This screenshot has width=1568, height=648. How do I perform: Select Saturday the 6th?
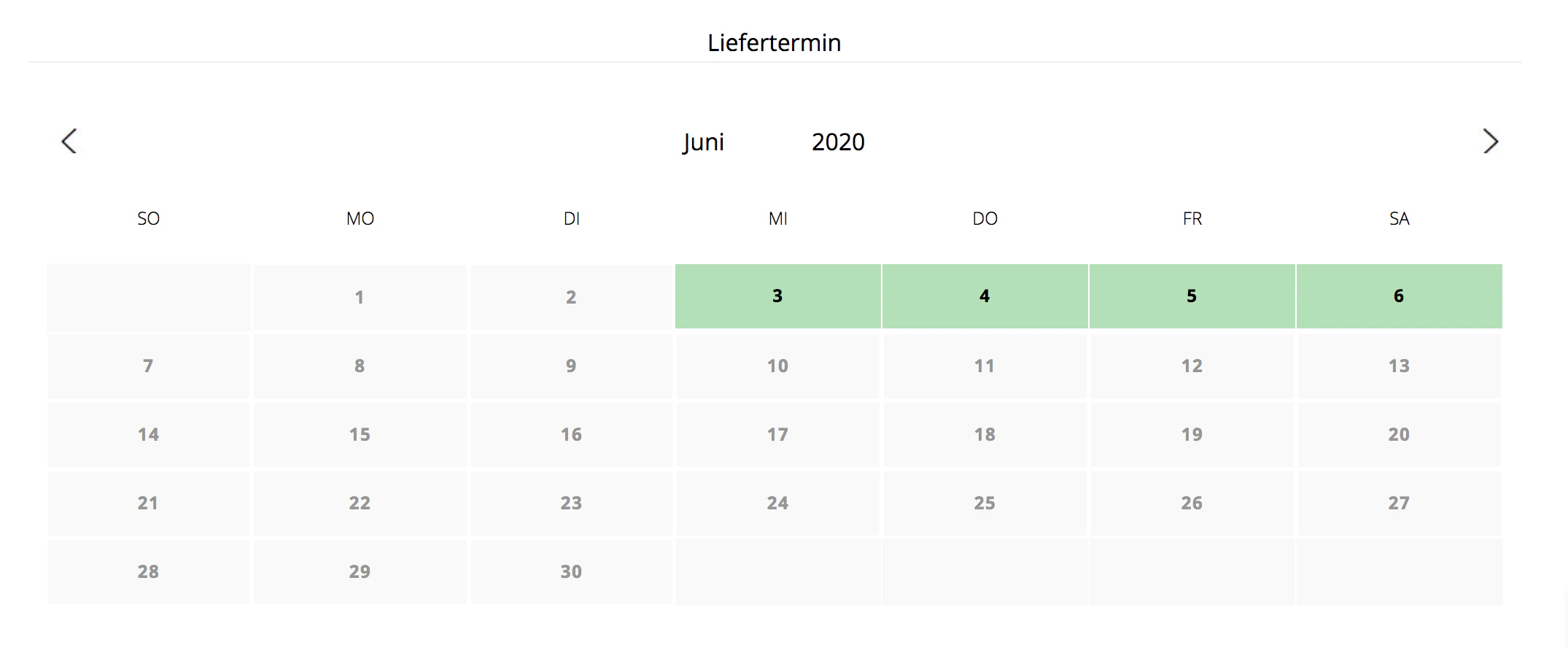click(x=1399, y=296)
